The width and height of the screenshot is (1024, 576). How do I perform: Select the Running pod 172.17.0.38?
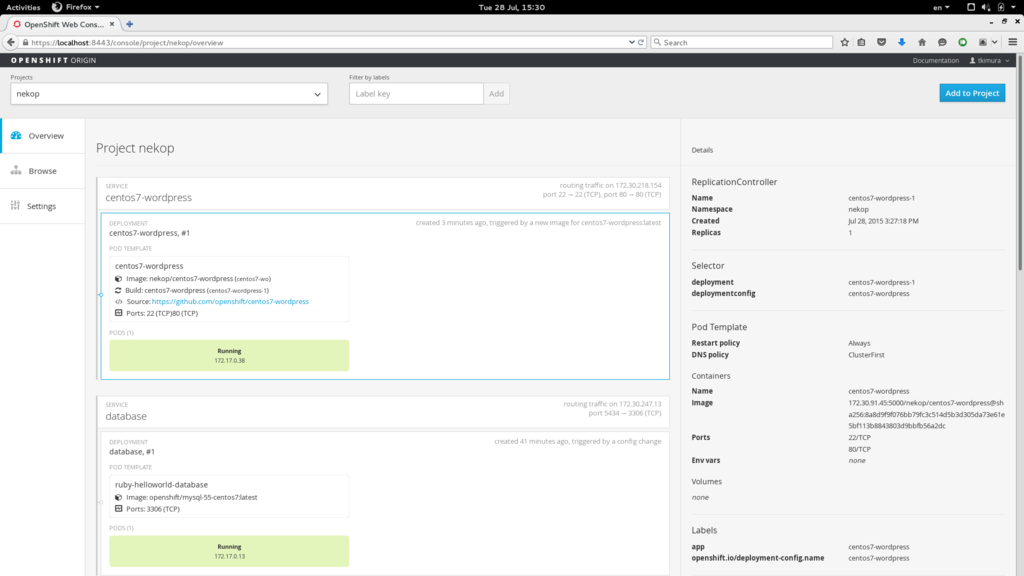(229, 355)
